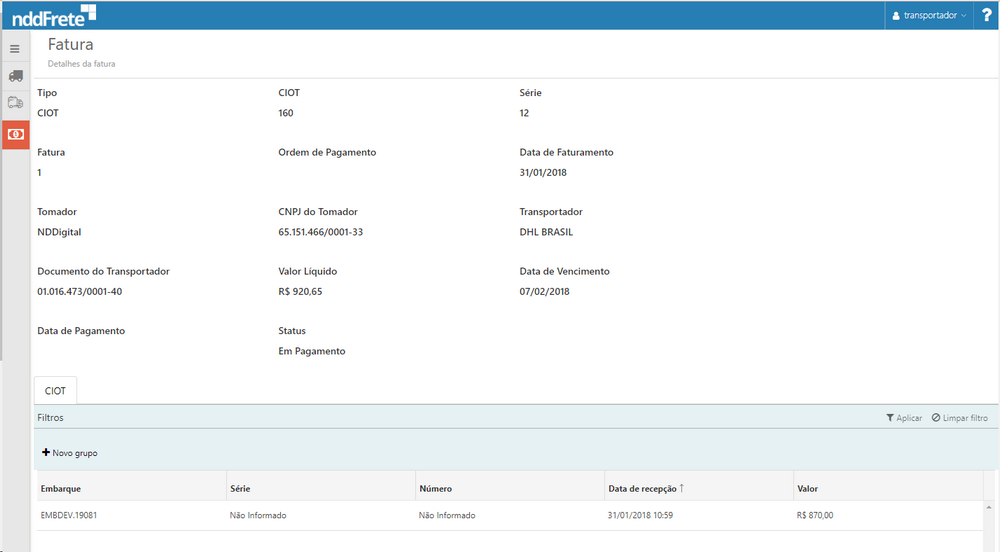This screenshot has height=552, width=1000.
Task: Toggle the hamburger menu in sidebar
Action: [15, 48]
